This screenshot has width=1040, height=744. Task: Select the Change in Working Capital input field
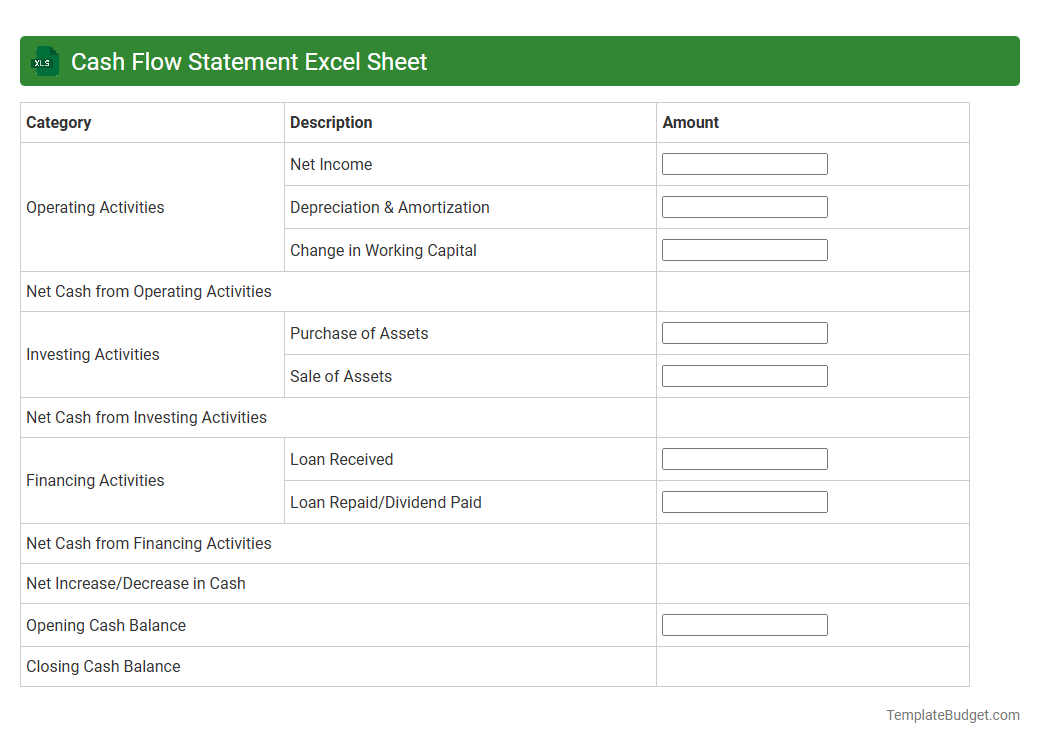coord(744,249)
